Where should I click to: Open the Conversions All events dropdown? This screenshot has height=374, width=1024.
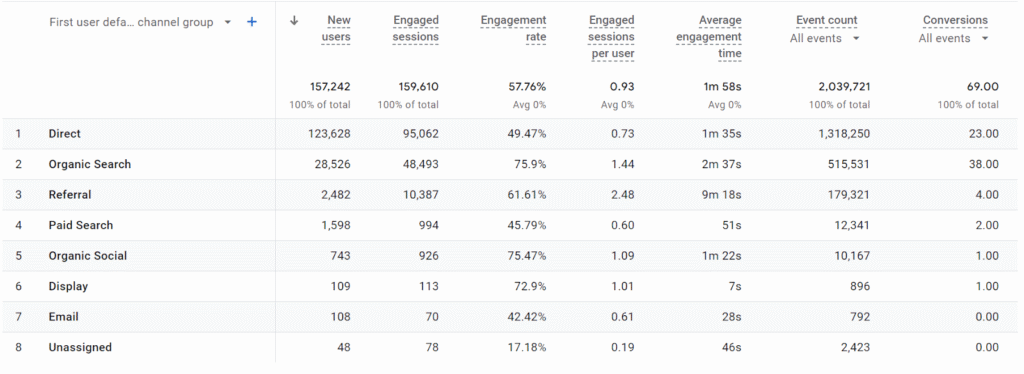coord(953,39)
